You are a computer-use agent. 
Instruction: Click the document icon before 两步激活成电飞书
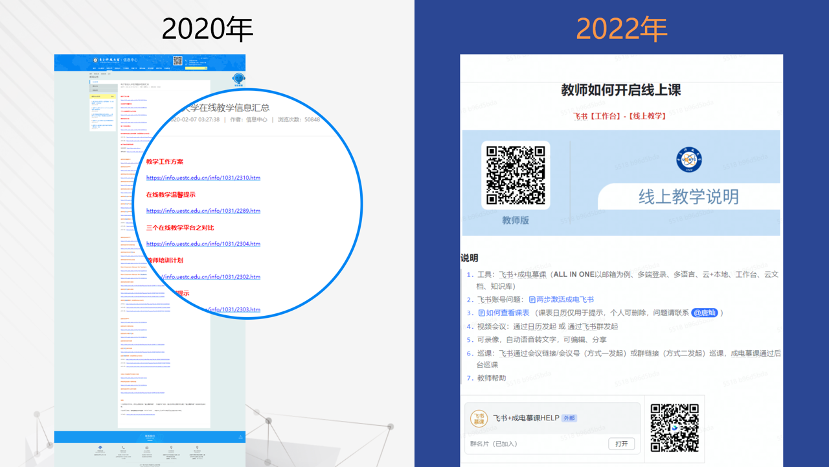tap(532, 299)
